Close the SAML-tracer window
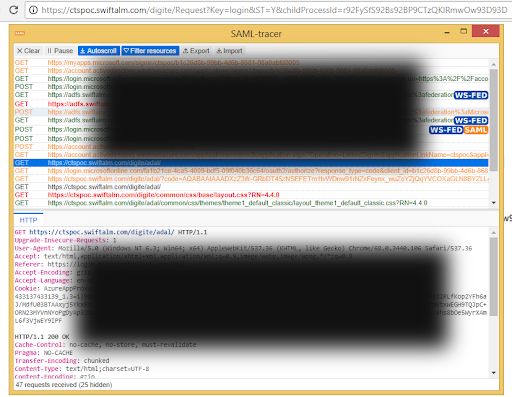This screenshot has height=397, width=512. (x=486, y=31)
